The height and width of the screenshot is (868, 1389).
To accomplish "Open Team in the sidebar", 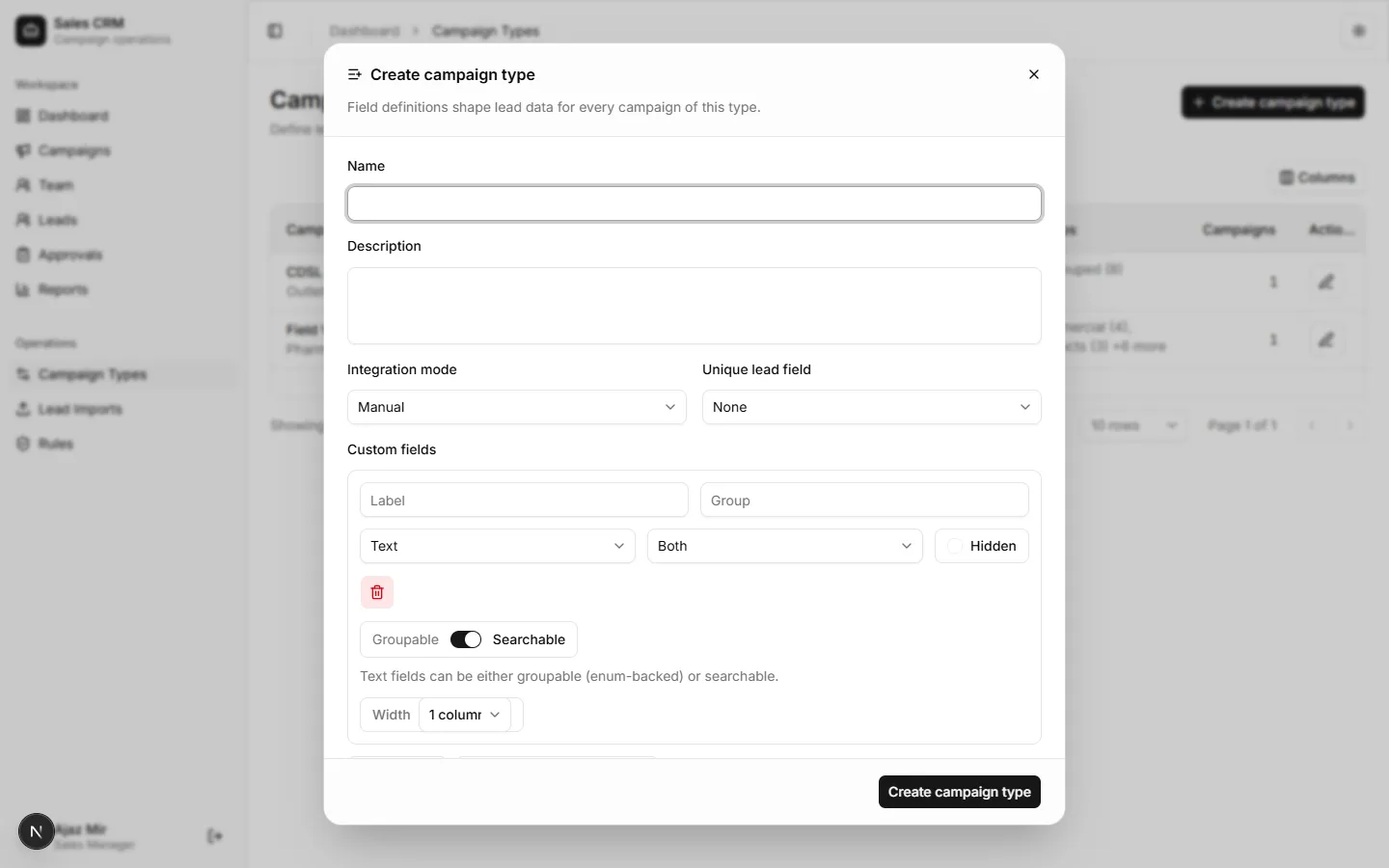I will (x=123, y=185).
